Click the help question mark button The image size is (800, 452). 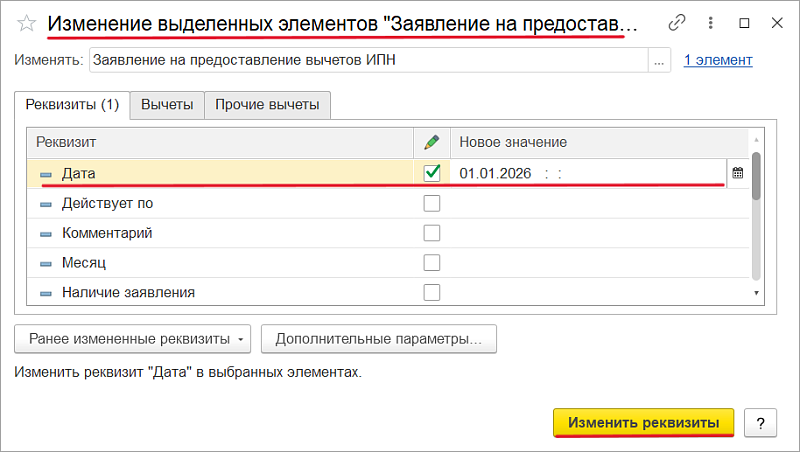tap(761, 423)
